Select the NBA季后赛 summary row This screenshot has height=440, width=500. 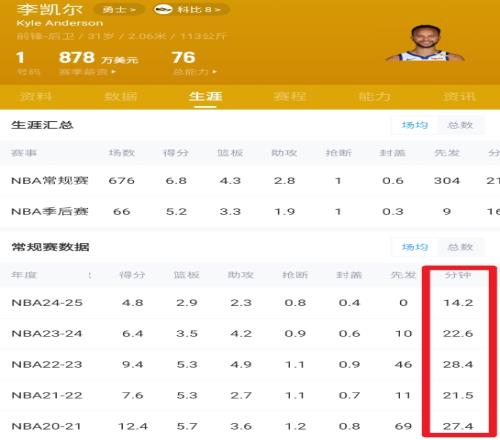(x=250, y=211)
